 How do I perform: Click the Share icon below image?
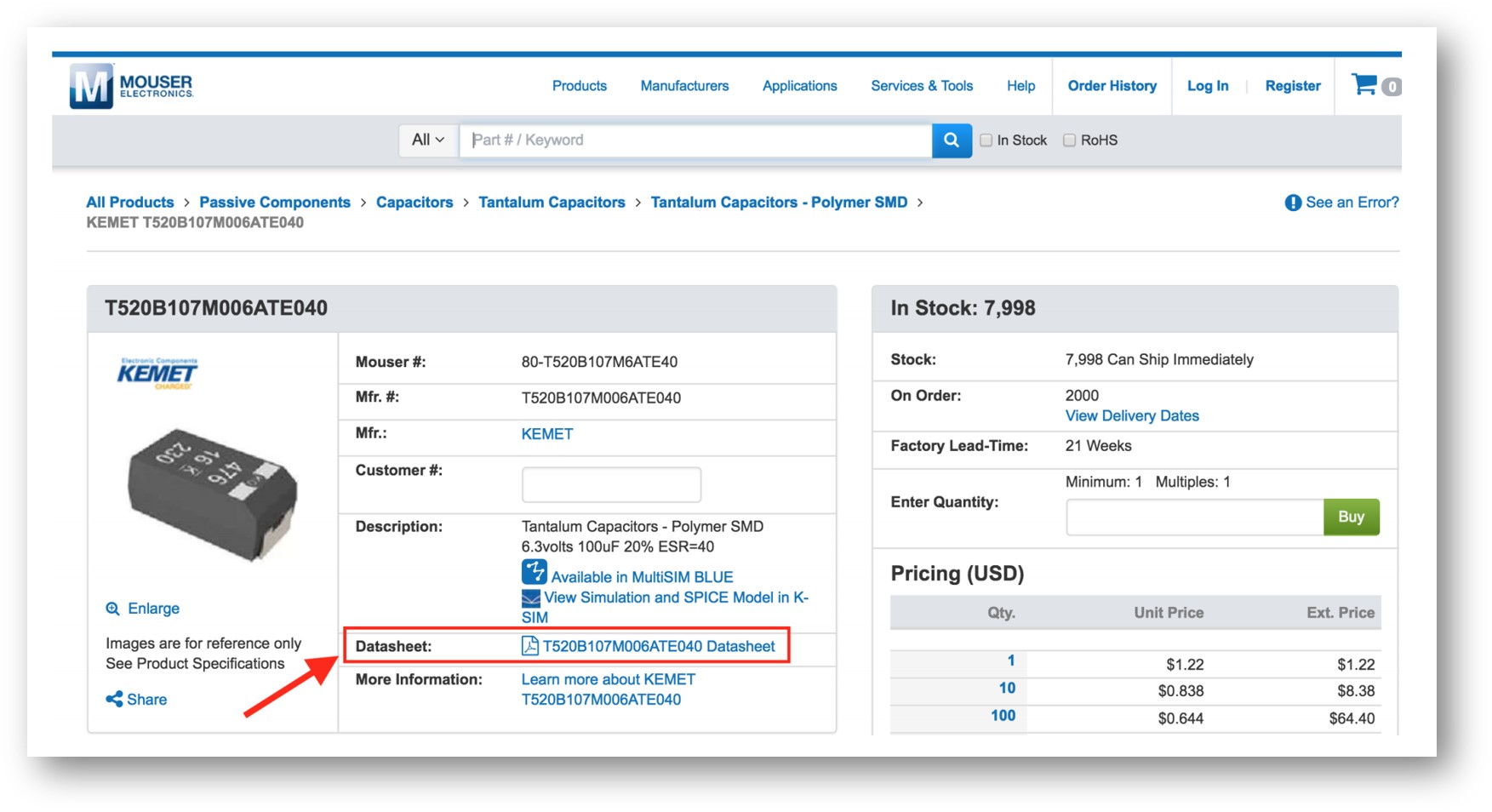(x=114, y=700)
